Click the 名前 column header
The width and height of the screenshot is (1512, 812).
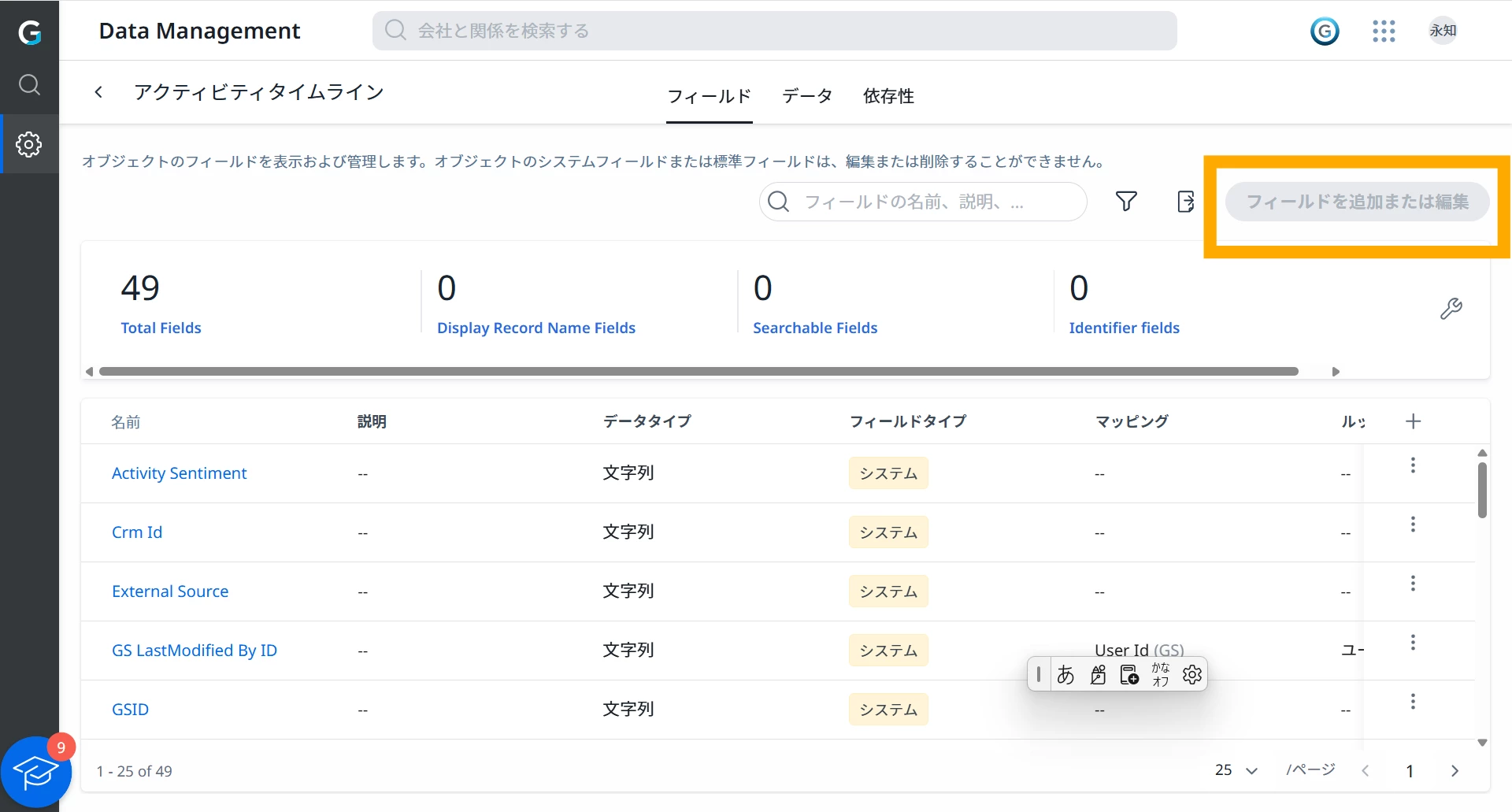pyautogui.click(x=125, y=422)
